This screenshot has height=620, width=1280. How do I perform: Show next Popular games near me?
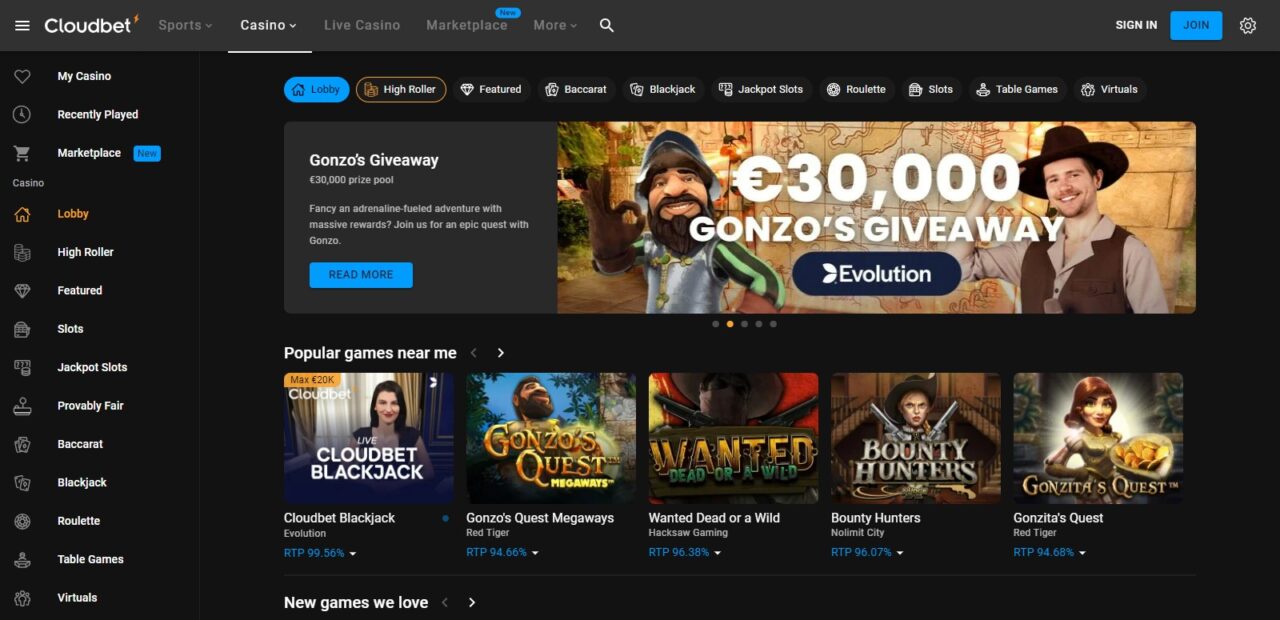point(501,353)
